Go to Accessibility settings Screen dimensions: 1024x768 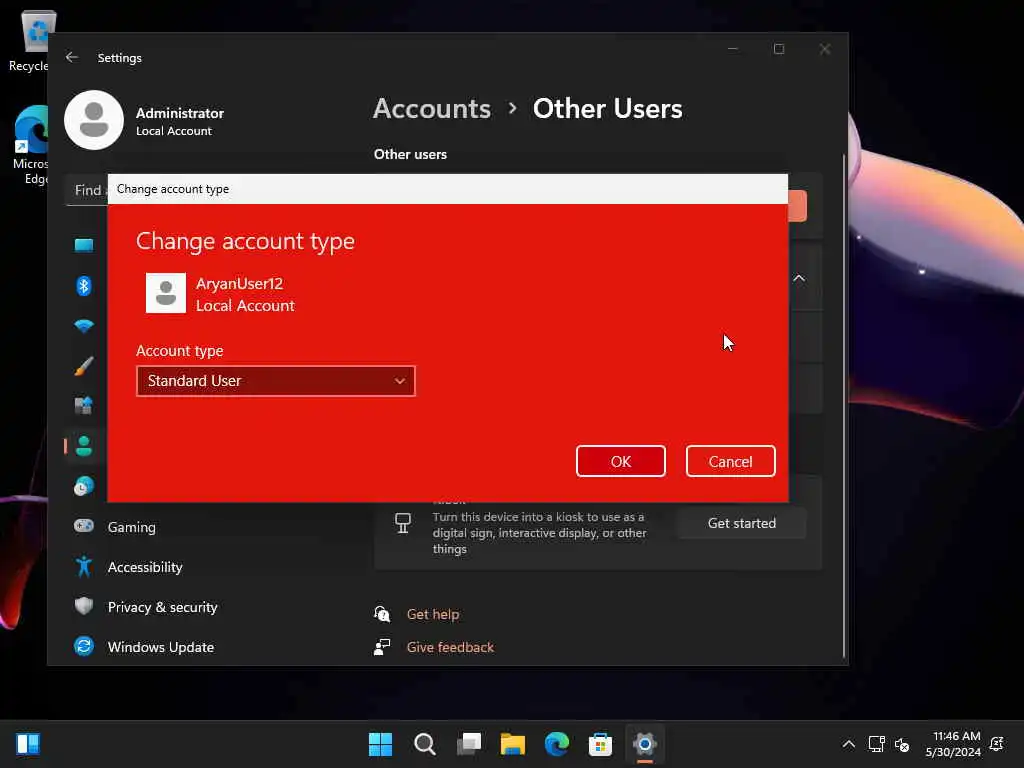point(145,567)
